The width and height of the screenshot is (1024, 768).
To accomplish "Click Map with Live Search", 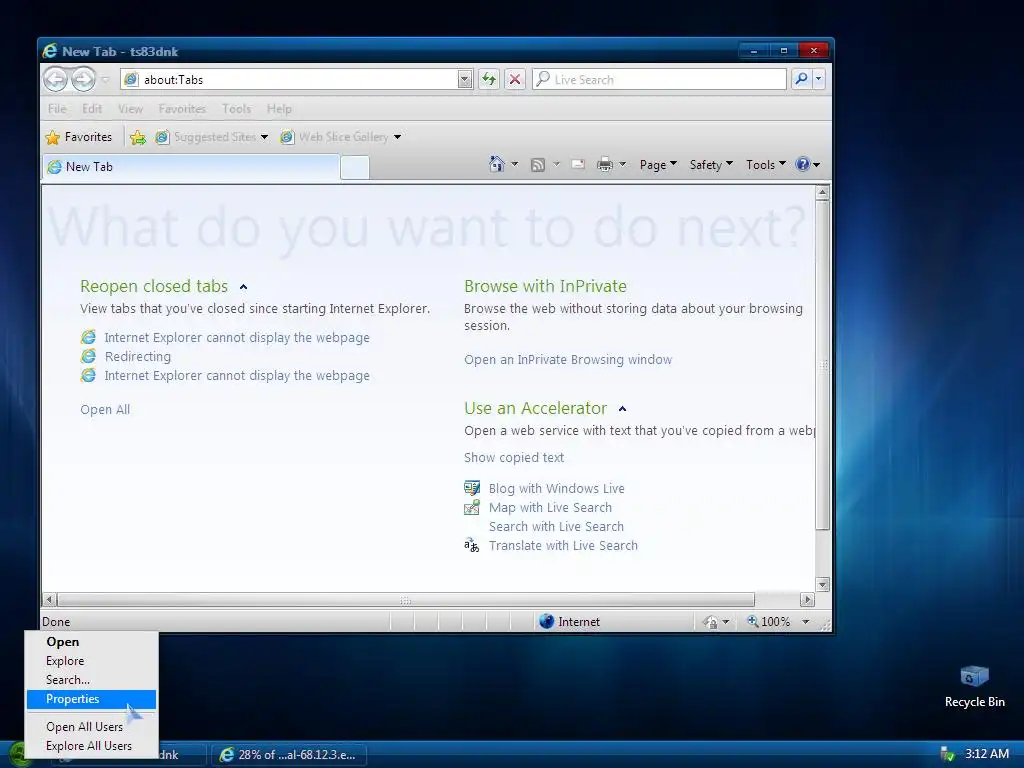I will 550,507.
